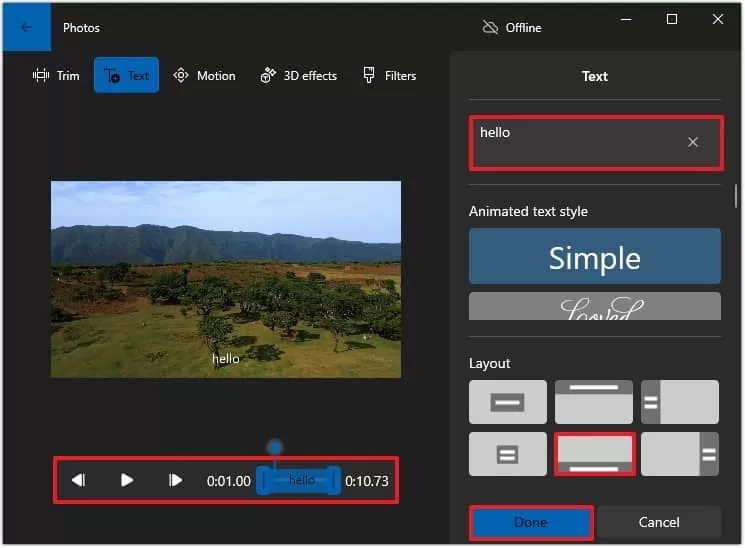Step back one frame
This screenshot has width=745, height=548.
(x=78, y=481)
